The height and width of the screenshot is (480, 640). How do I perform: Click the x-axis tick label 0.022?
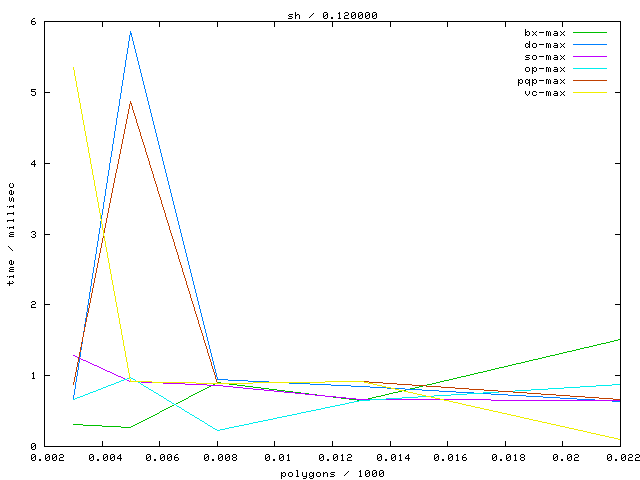(x=620, y=457)
